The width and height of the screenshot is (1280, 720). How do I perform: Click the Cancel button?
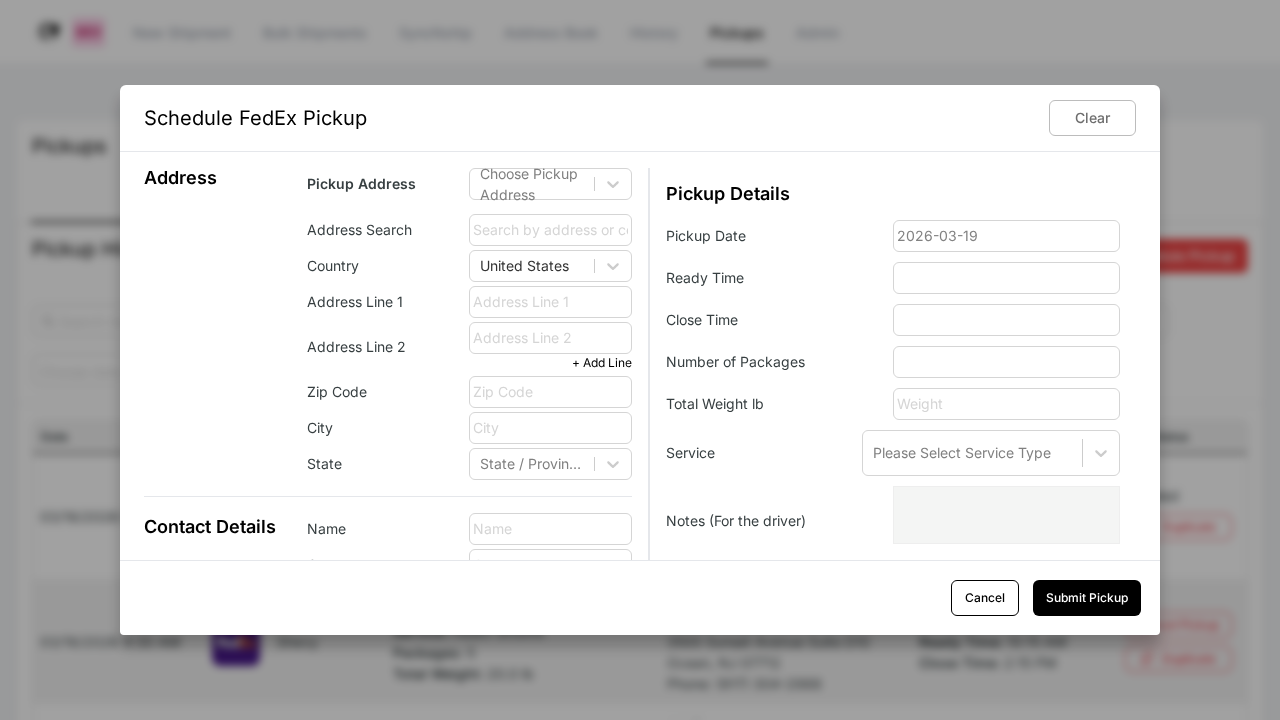[985, 598]
